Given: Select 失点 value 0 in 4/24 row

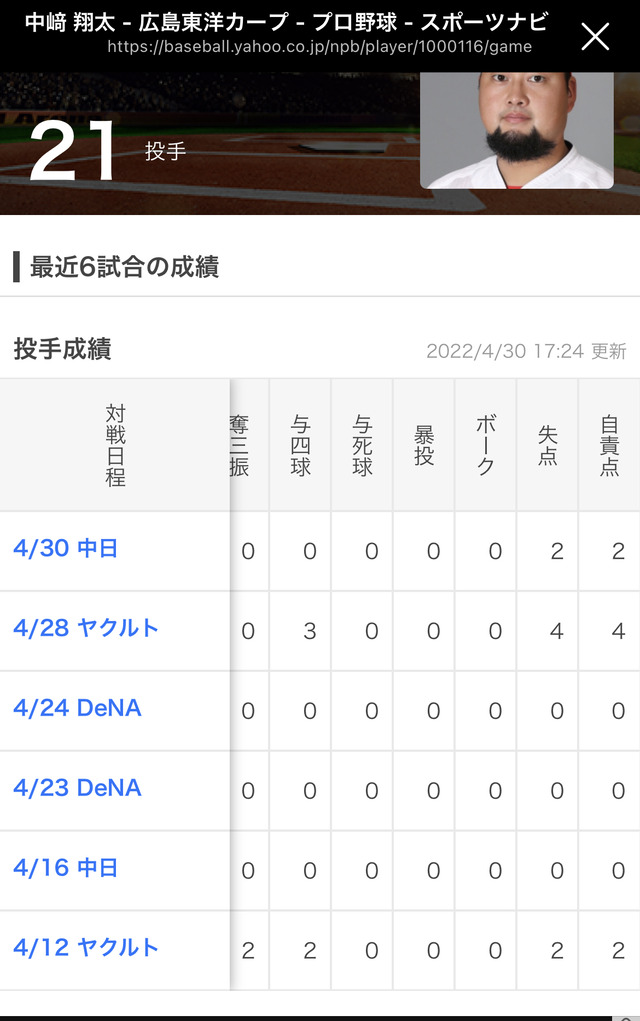Looking at the screenshot, I should [x=557, y=711].
